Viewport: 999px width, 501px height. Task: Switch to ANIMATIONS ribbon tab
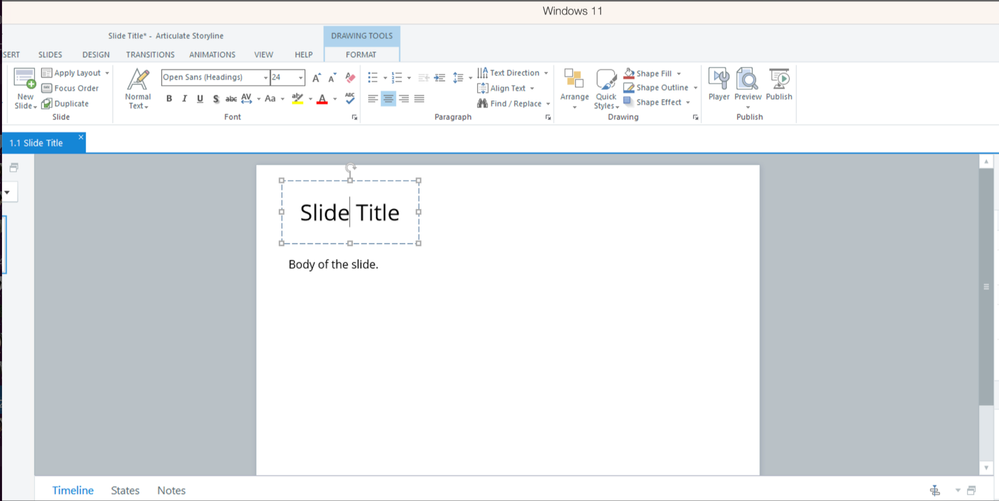pos(212,55)
